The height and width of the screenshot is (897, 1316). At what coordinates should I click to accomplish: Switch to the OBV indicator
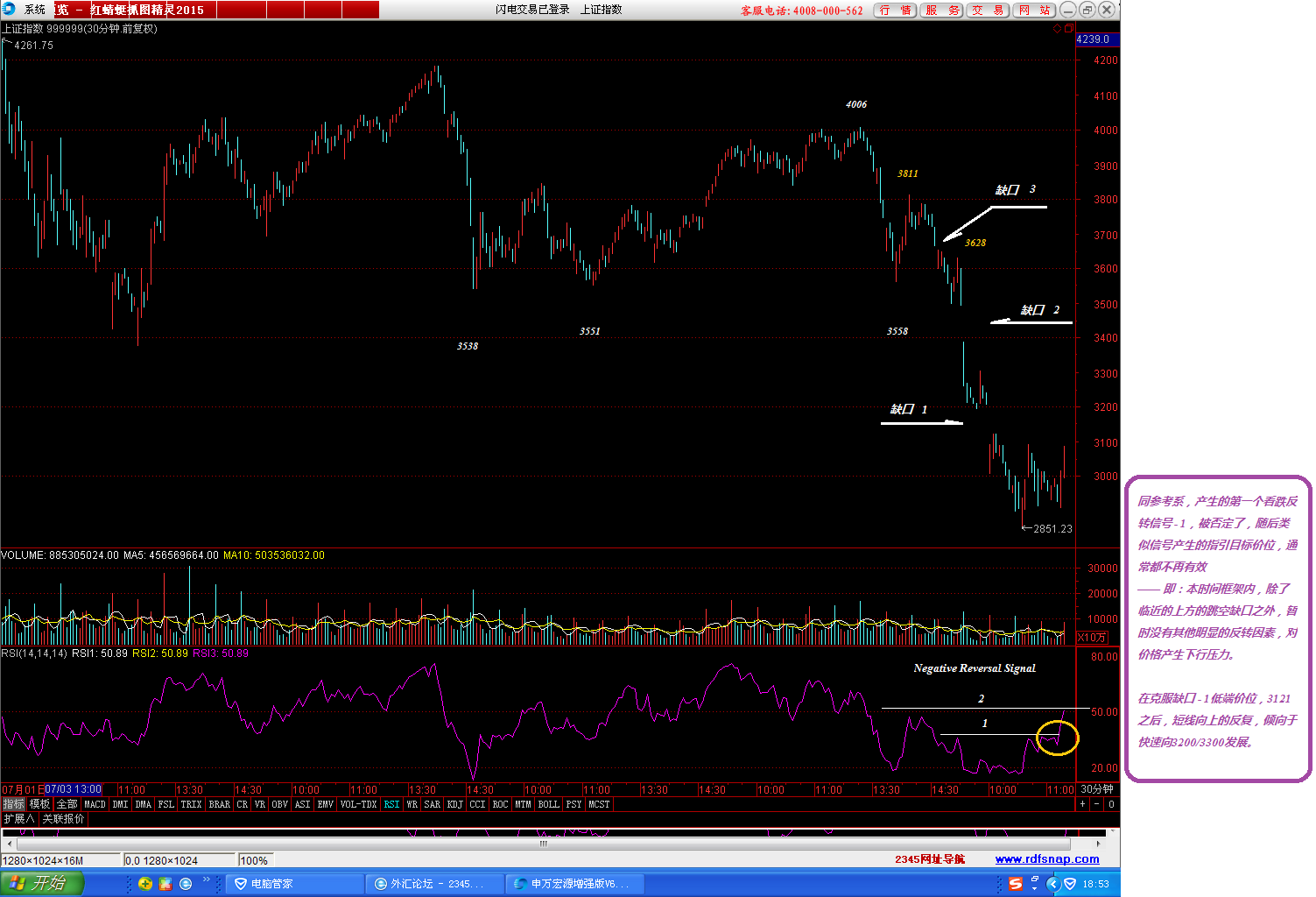coord(279,804)
